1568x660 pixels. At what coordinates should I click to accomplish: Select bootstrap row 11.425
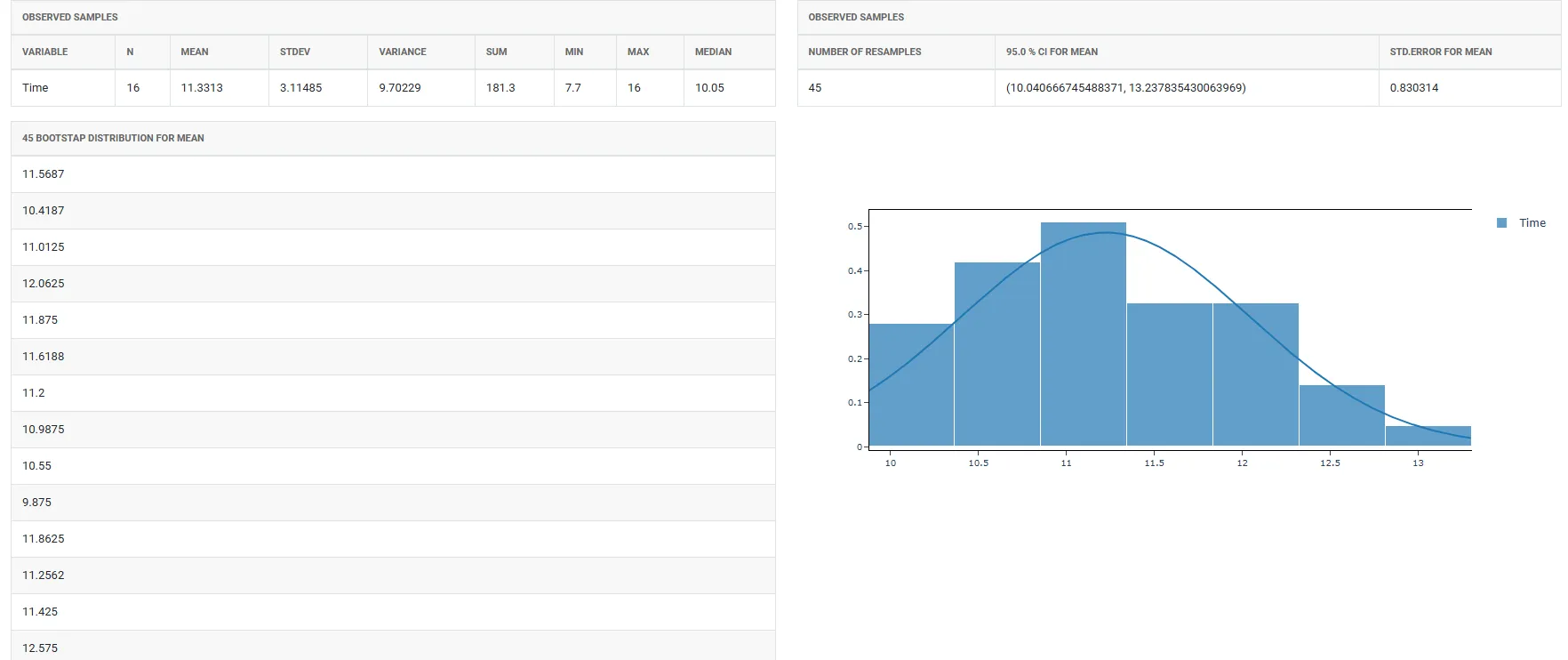click(x=393, y=612)
